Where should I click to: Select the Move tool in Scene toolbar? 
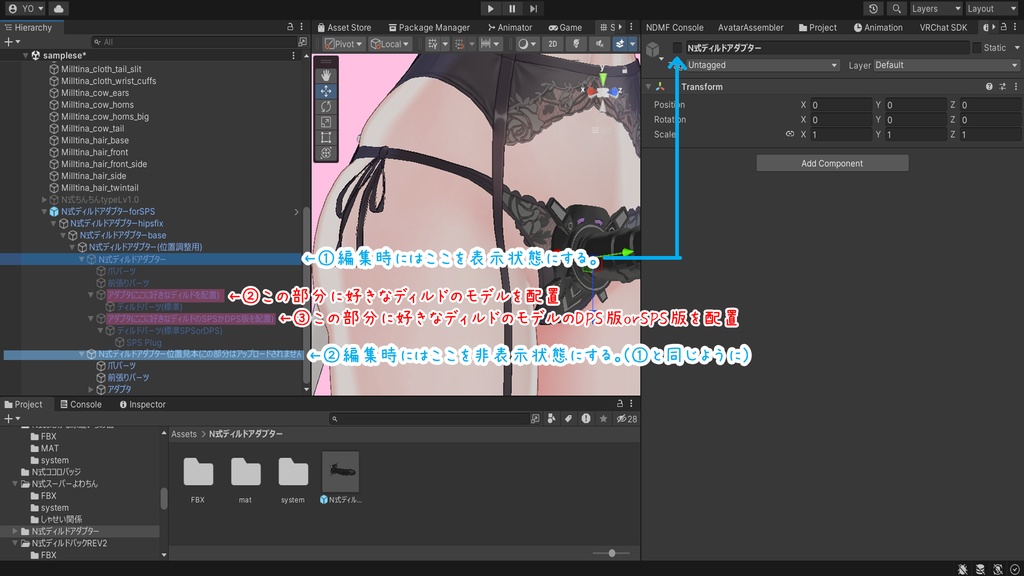326,91
